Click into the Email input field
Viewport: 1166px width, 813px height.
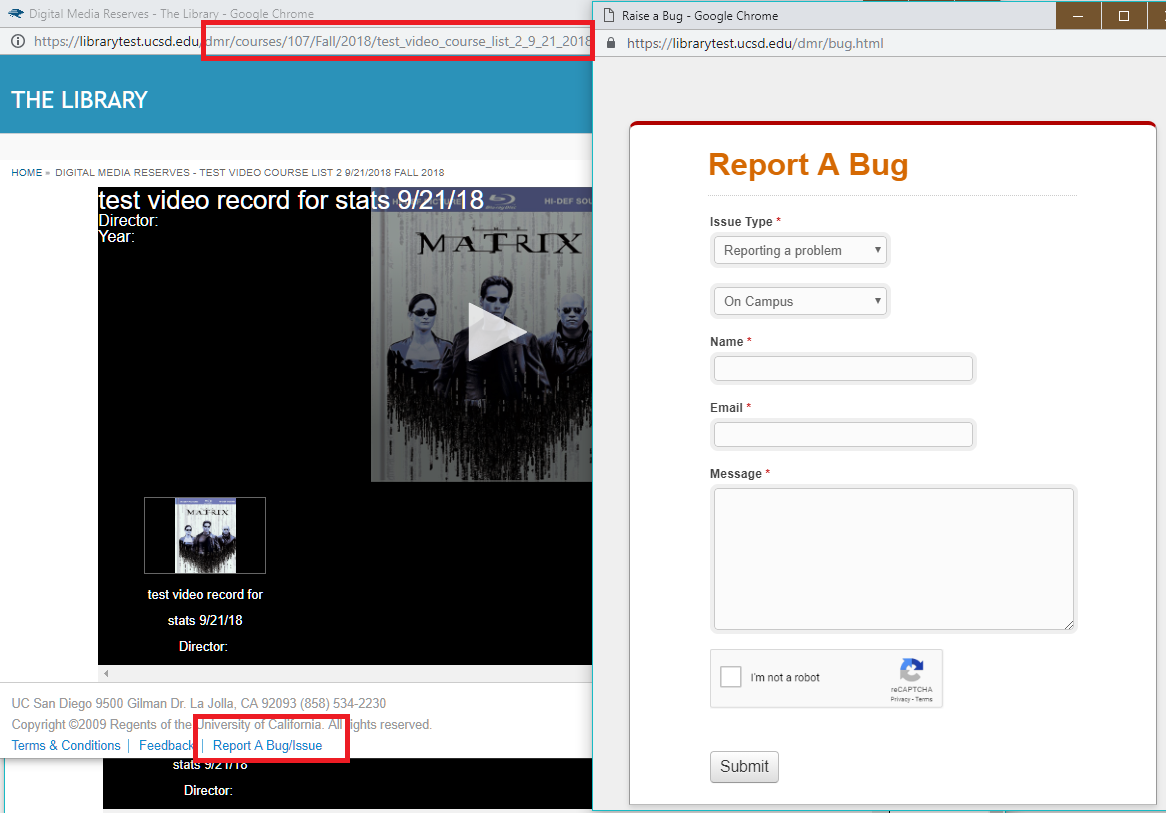(842, 434)
